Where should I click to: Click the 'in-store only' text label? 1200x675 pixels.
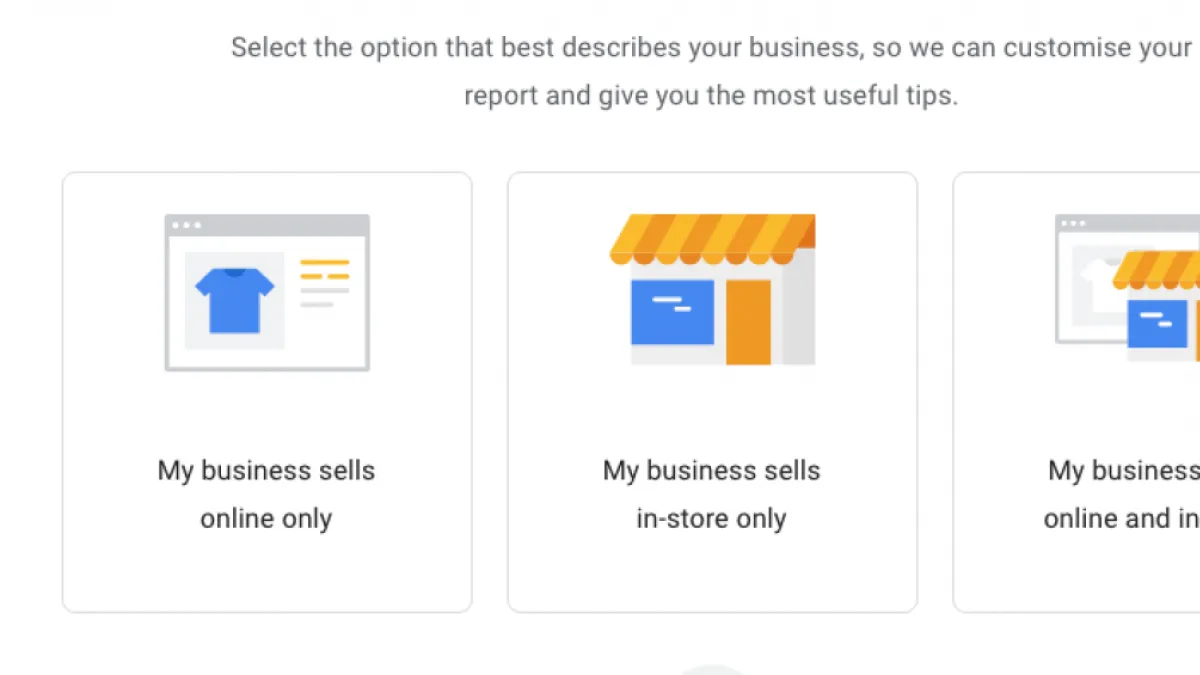(712, 519)
